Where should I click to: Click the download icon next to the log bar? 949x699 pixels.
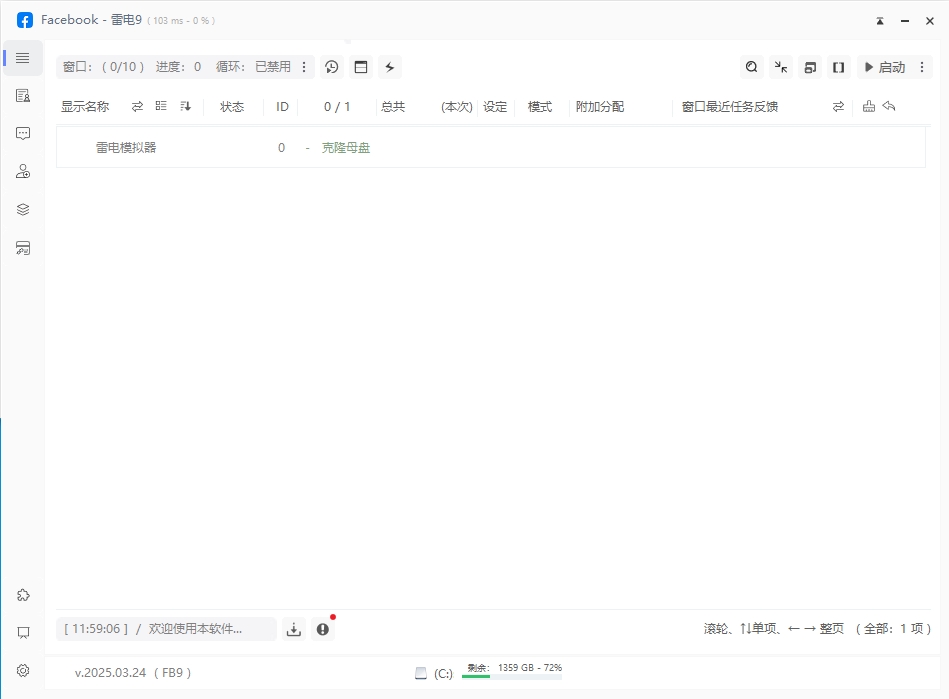293,628
